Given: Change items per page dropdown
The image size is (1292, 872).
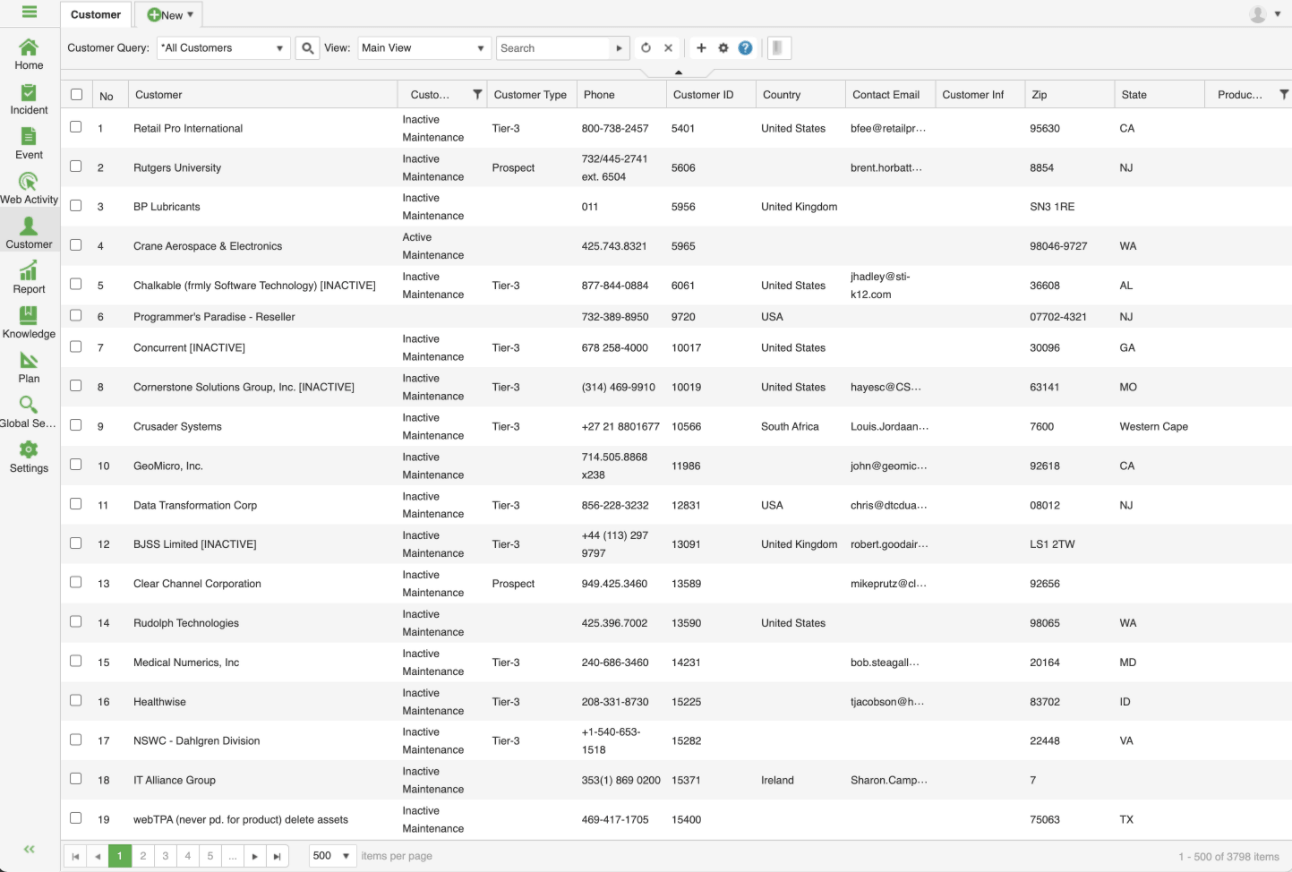Looking at the screenshot, I should click(x=332, y=857).
